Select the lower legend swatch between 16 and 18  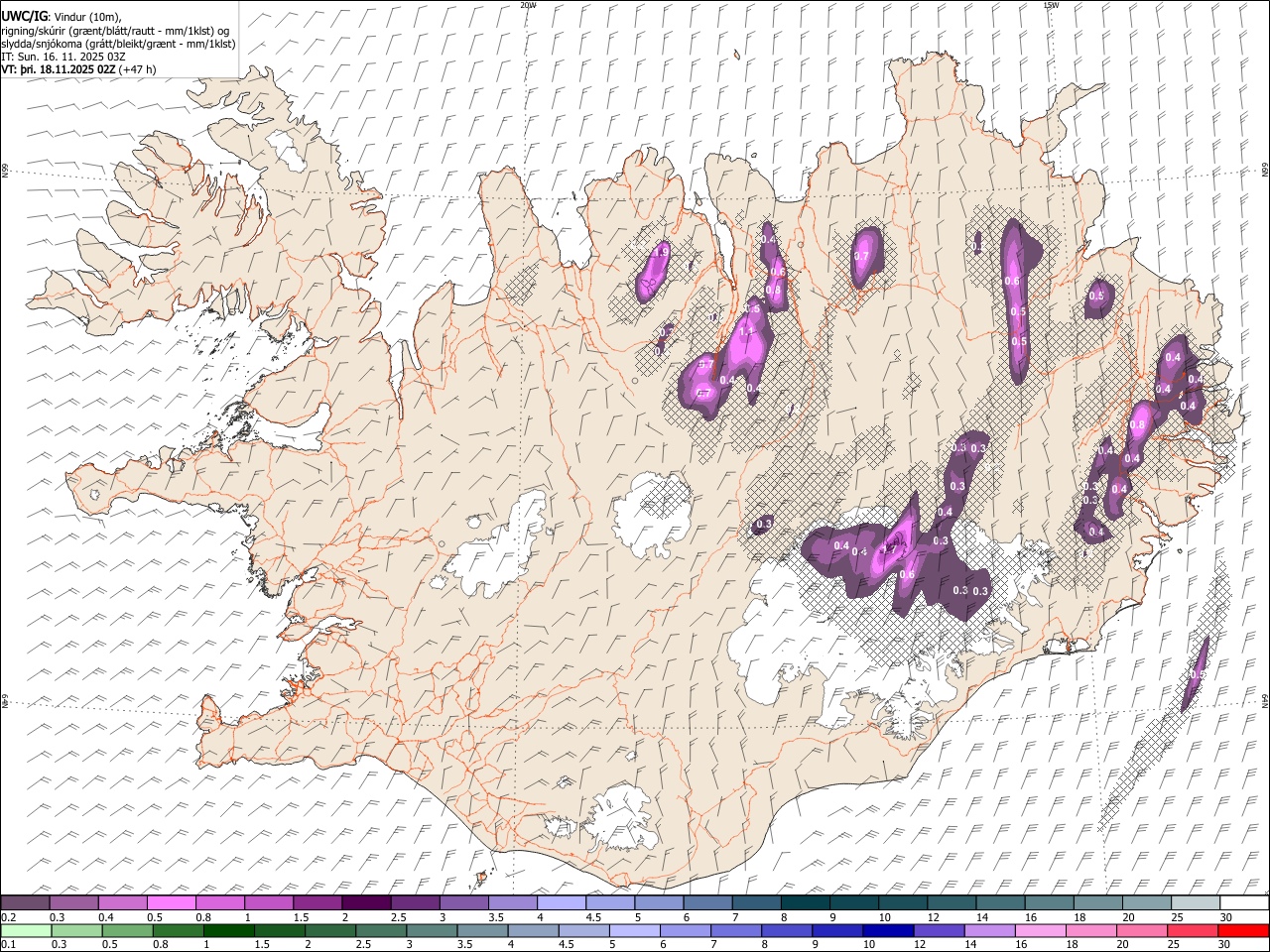(x=1041, y=931)
